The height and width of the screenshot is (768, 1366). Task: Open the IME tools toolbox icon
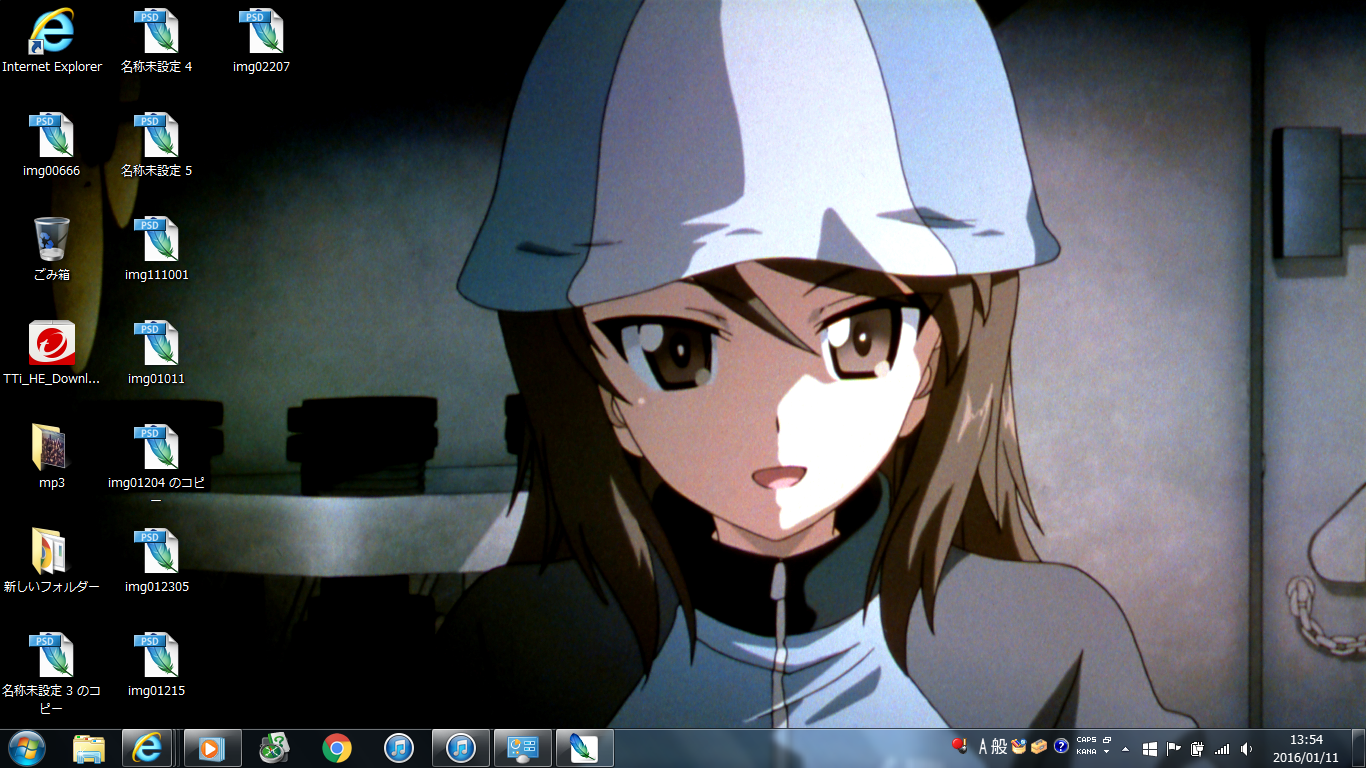point(1039,747)
